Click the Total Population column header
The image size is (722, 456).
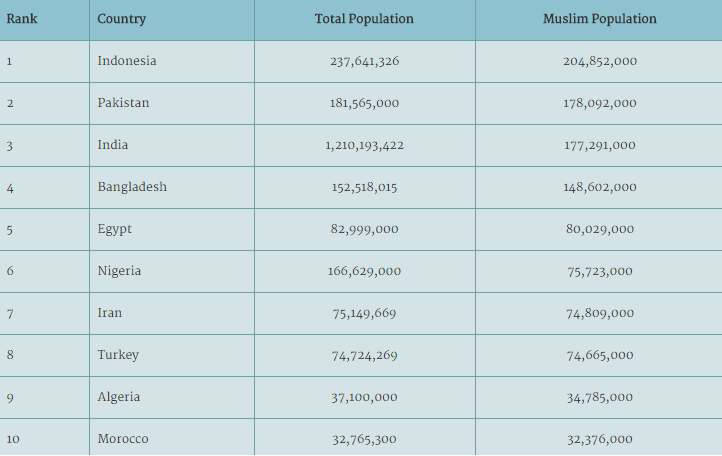coord(365,20)
